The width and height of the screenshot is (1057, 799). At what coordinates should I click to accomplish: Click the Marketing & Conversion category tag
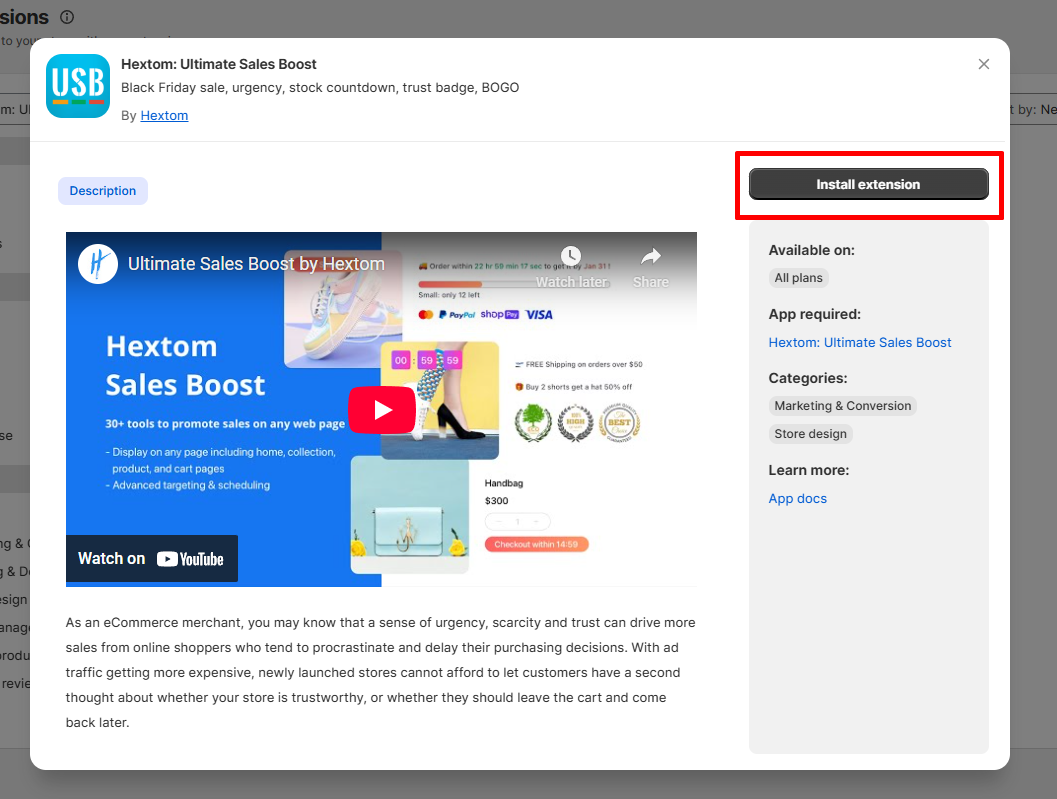point(842,406)
